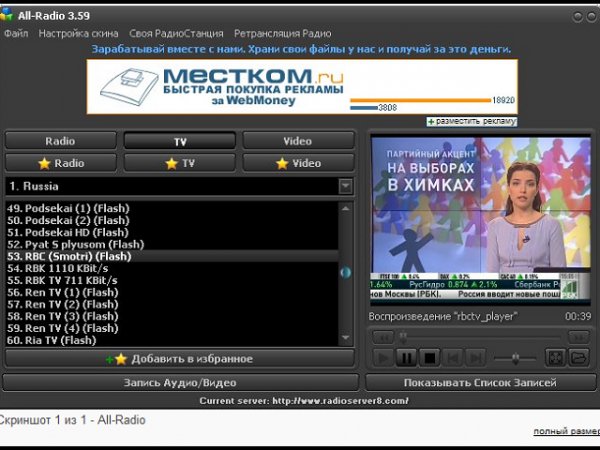Open the favorite Radio list
This screenshot has width=600, height=450.
[x=60, y=163]
